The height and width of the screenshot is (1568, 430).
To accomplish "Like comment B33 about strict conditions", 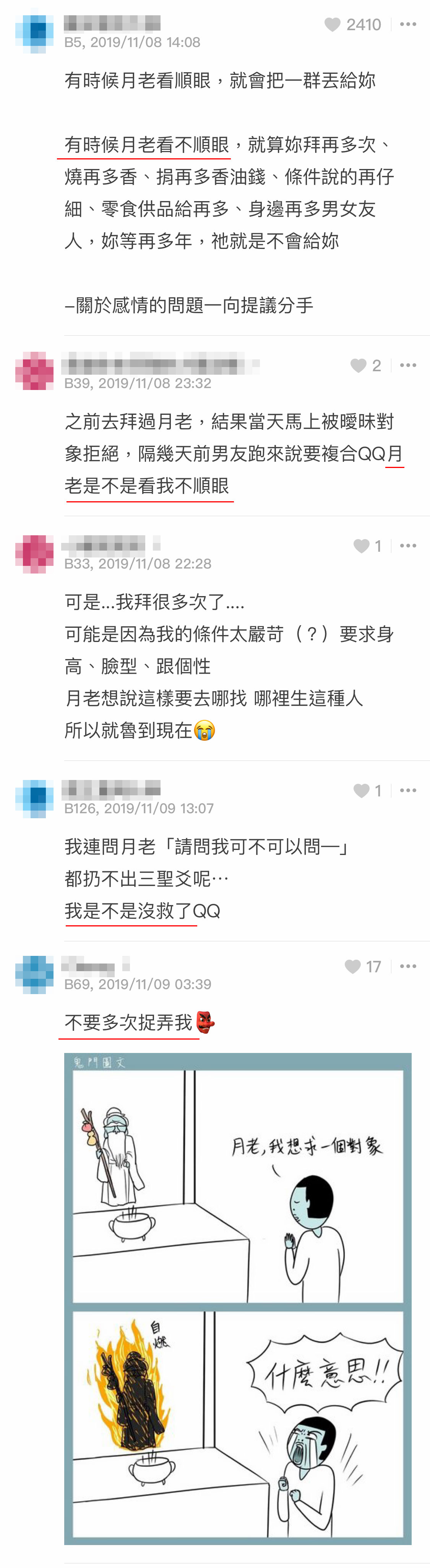I will point(361,546).
